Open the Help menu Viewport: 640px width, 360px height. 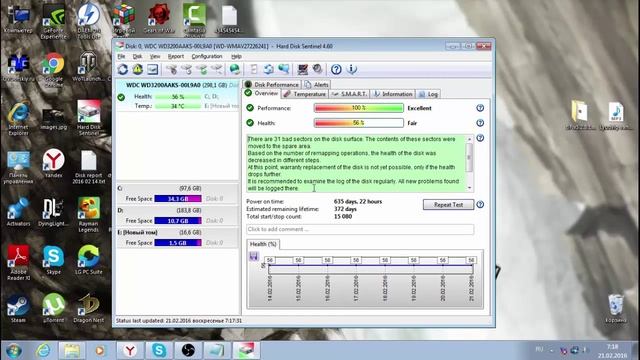[x=236, y=56]
